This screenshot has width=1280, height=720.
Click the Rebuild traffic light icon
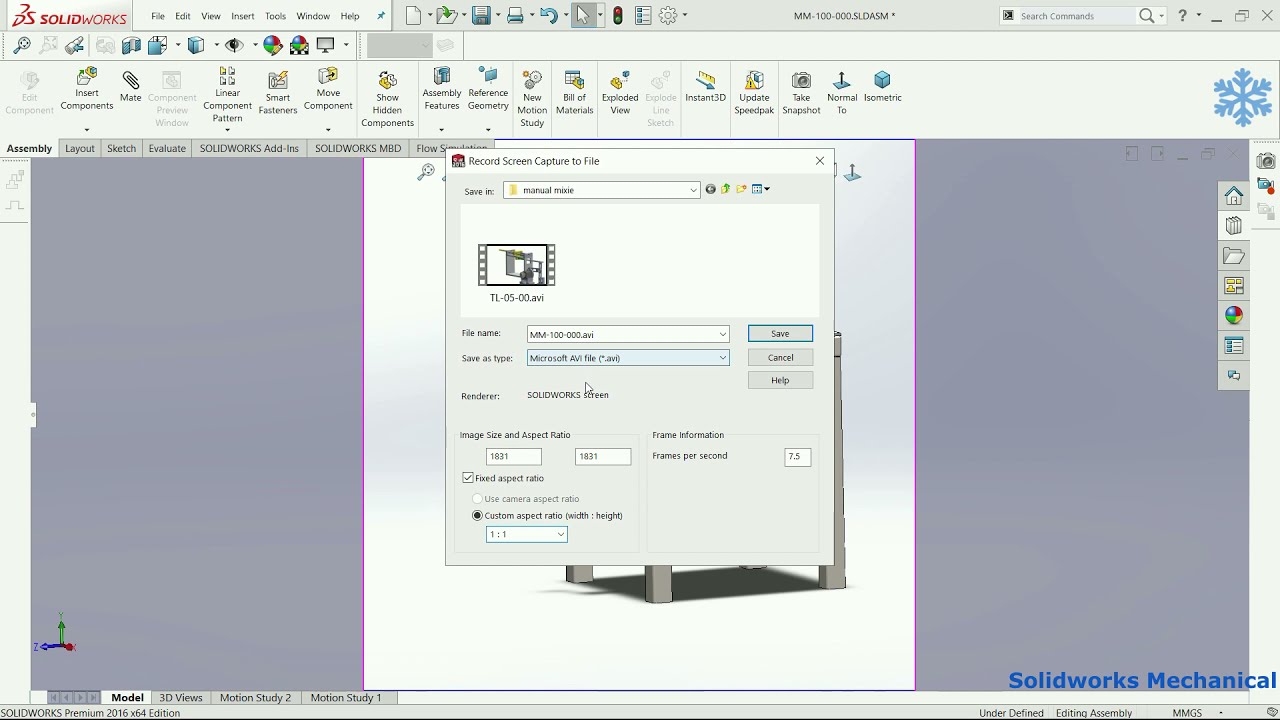[618, 15]
